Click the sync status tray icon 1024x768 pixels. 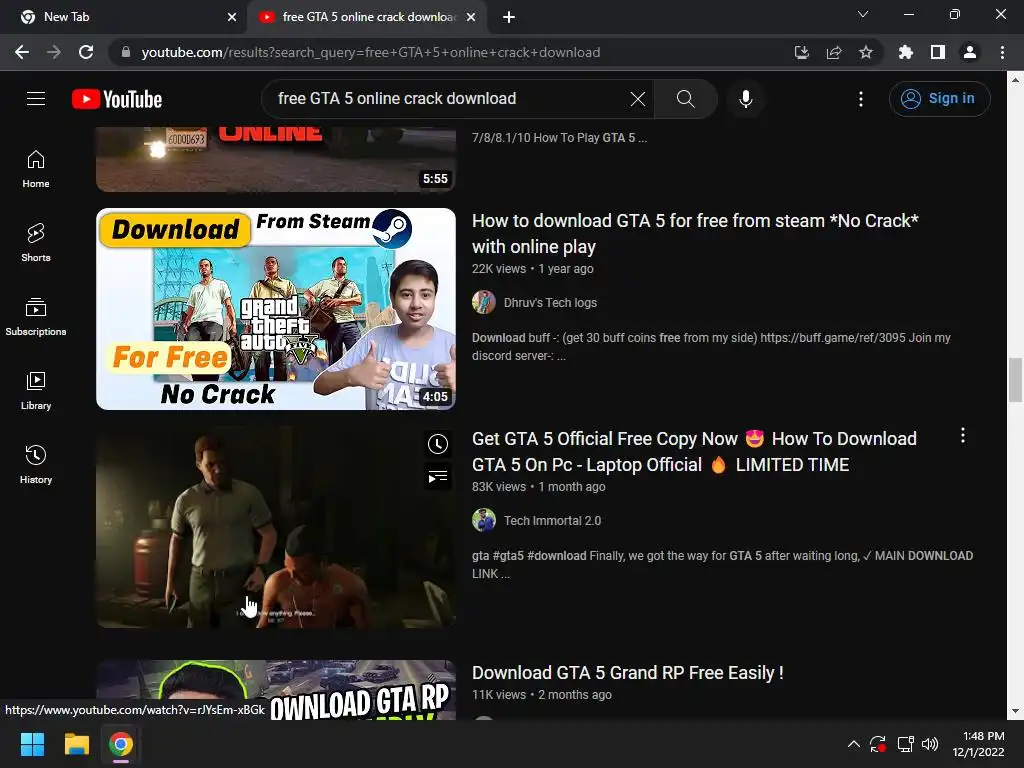pos(878,744)
